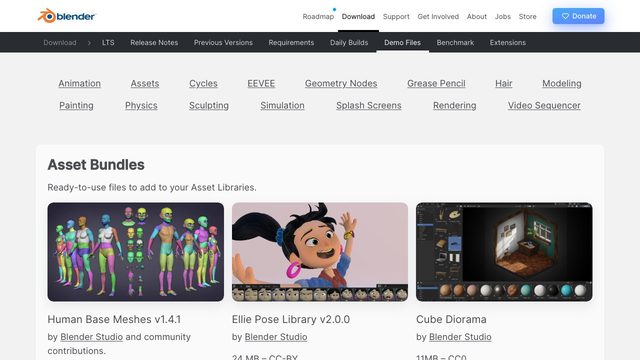The height and width of the screenshot is (360, 640).
Task: Select the Demo Files tab
Action: click(402, 42)
